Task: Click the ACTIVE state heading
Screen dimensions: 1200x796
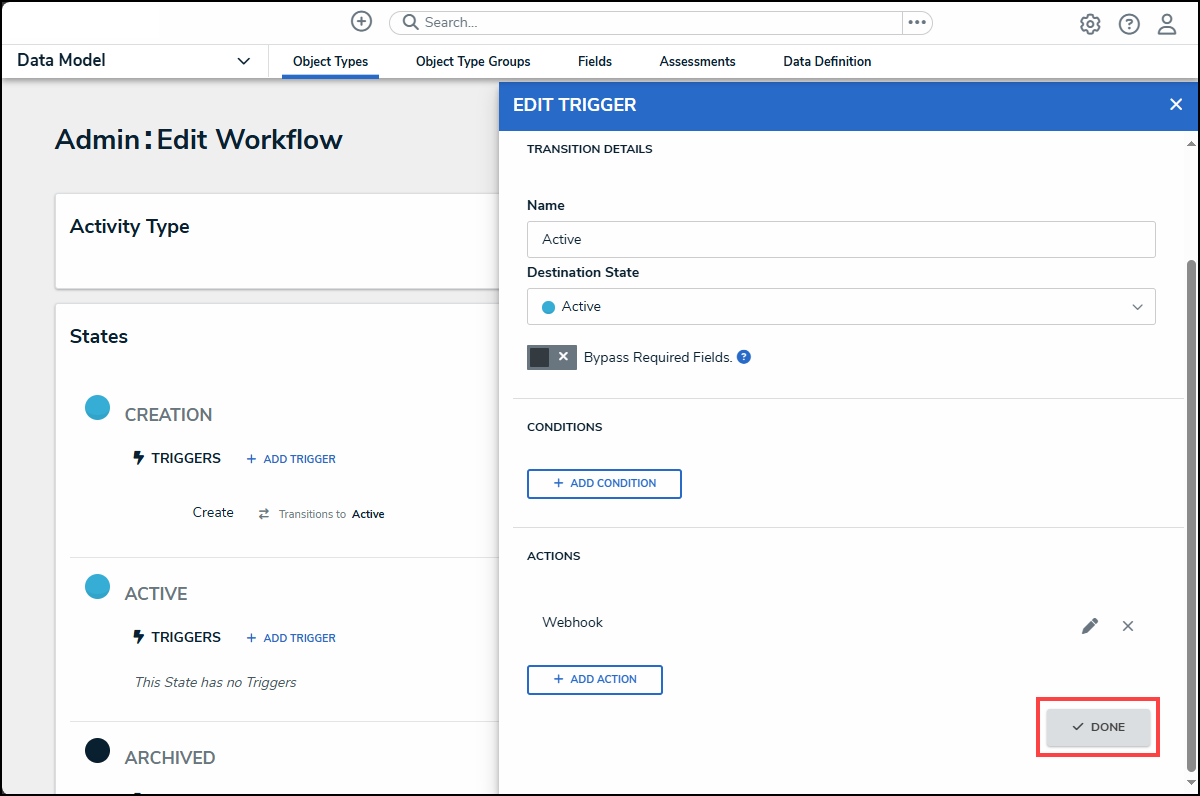Action: click(x=156, y=594)
